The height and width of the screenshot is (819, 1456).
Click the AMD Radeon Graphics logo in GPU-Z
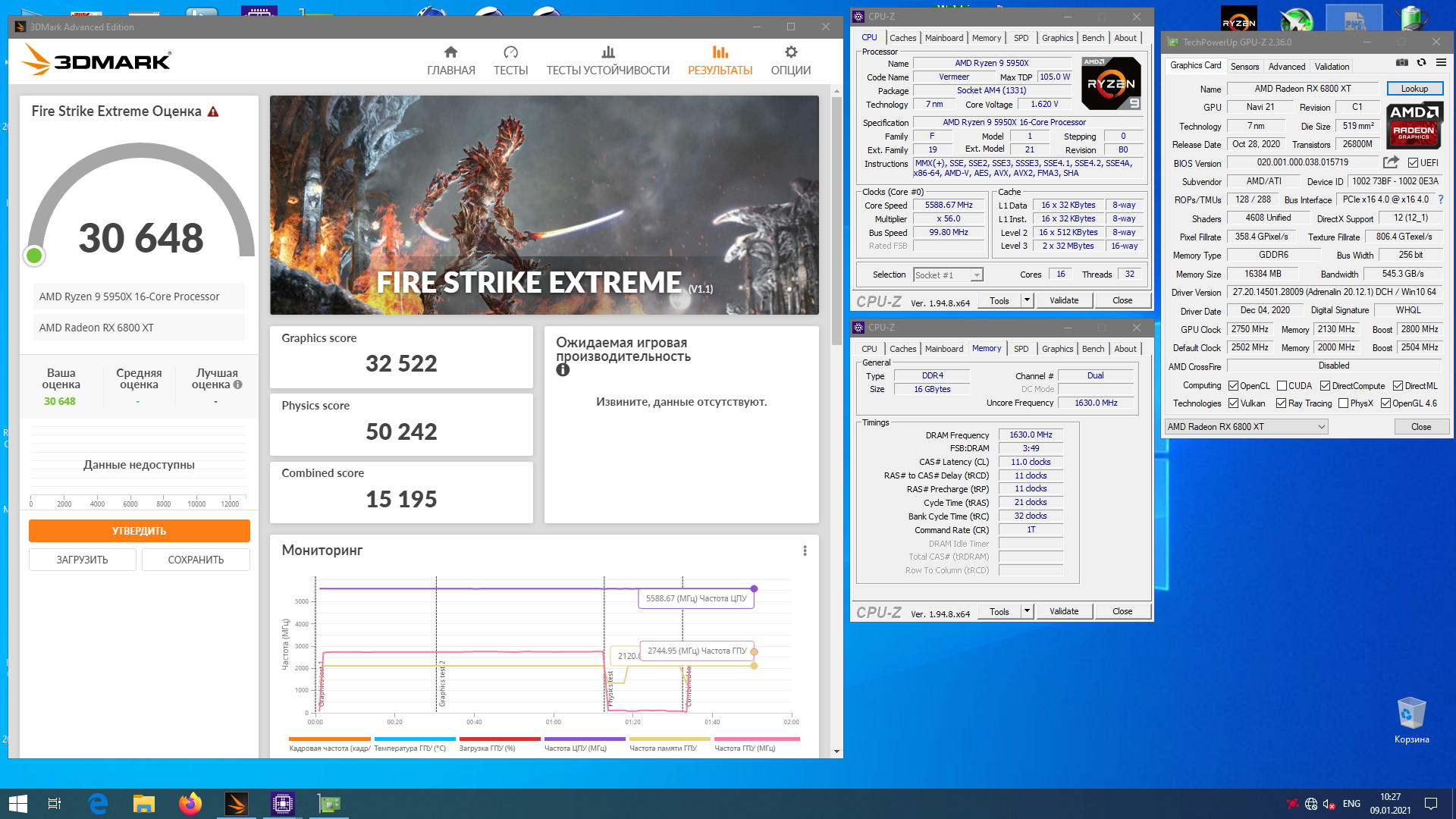click(x=1414, y=126)
